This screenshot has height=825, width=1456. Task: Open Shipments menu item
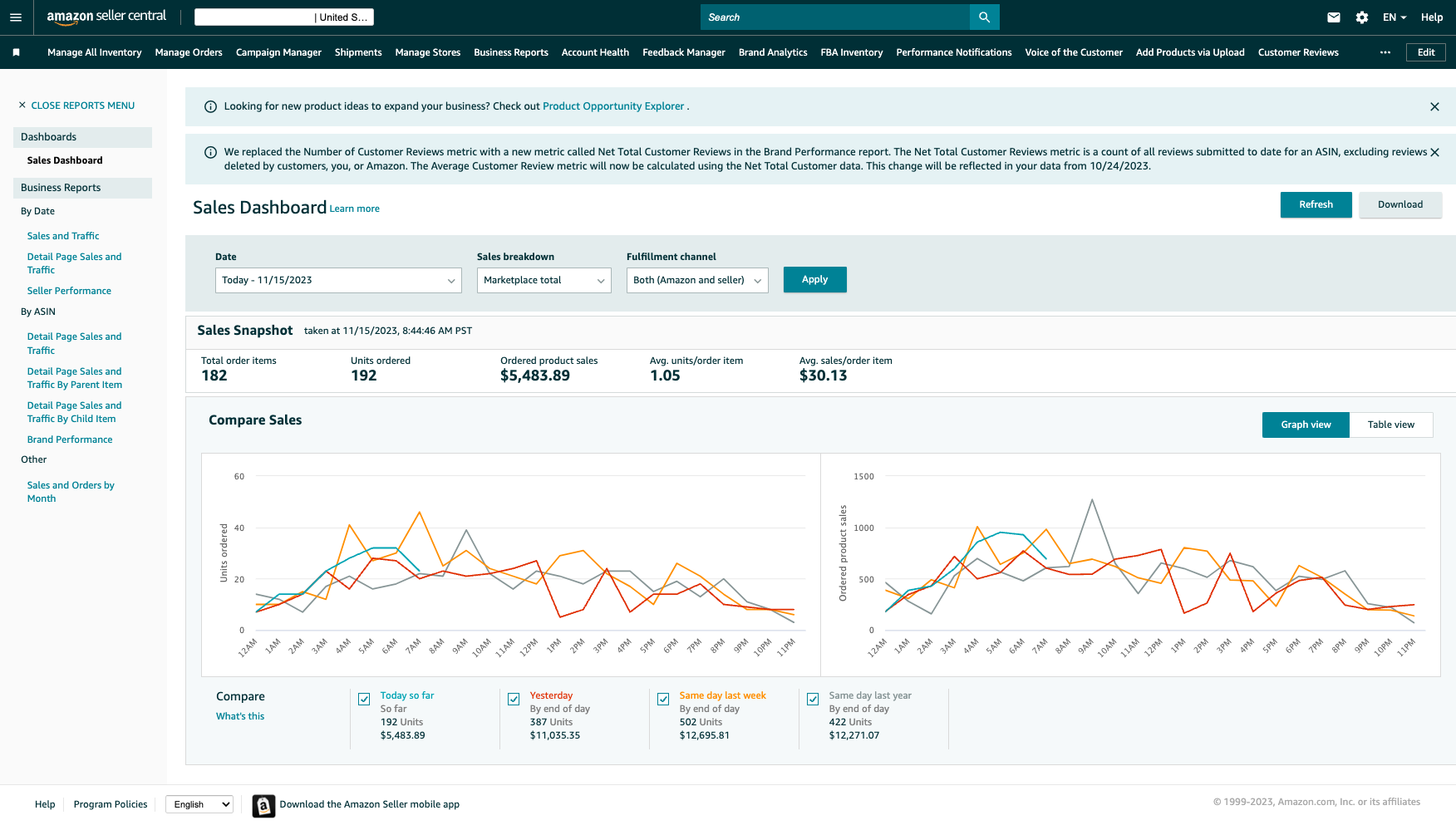click(358, 52)
